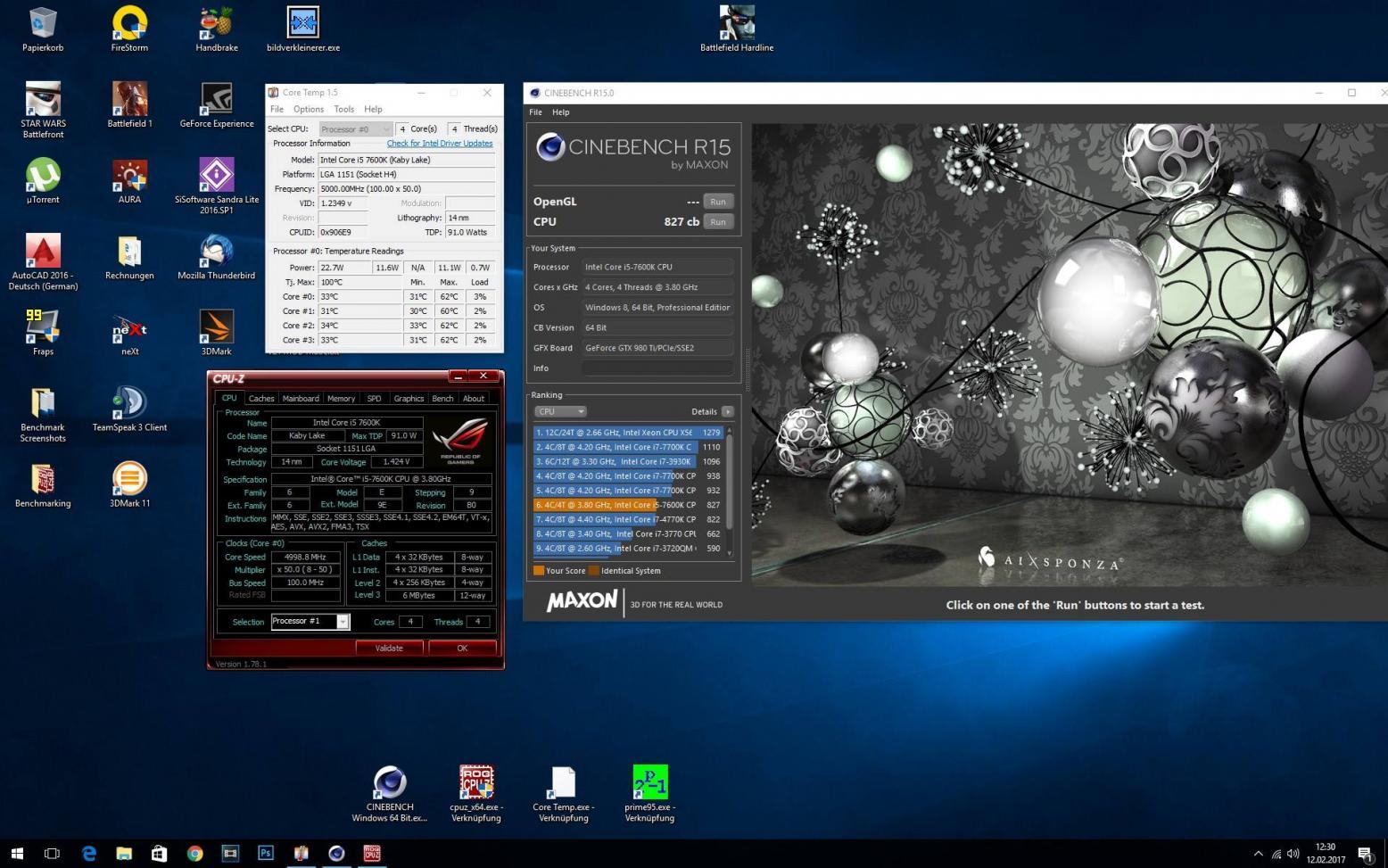The image size is (1388, 868).
Task: Open the Handbrake desktop shortcut
Action: (217, 29)
